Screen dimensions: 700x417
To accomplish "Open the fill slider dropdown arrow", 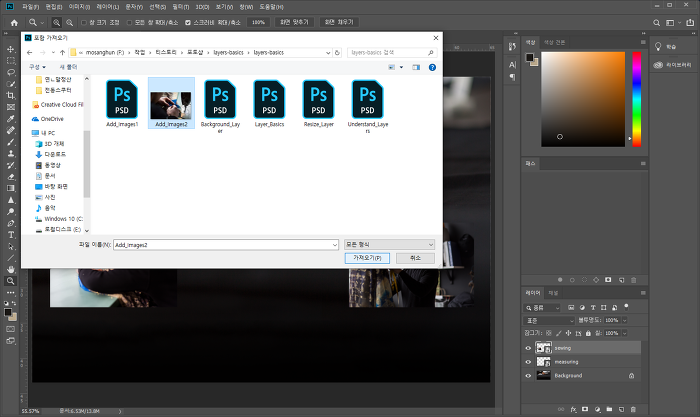I will click(625, 334).
